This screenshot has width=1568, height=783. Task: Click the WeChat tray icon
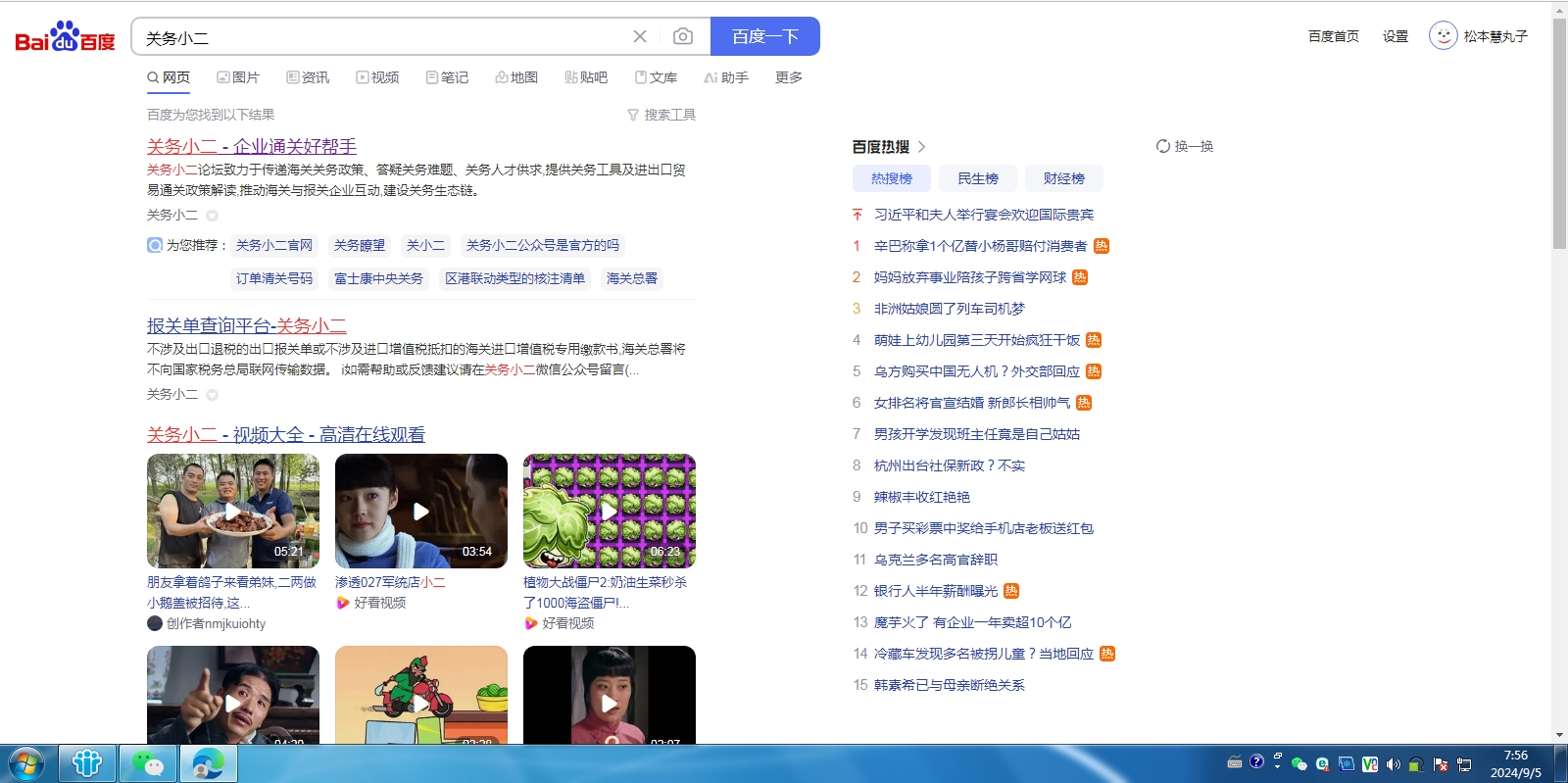pos(1299,764)
